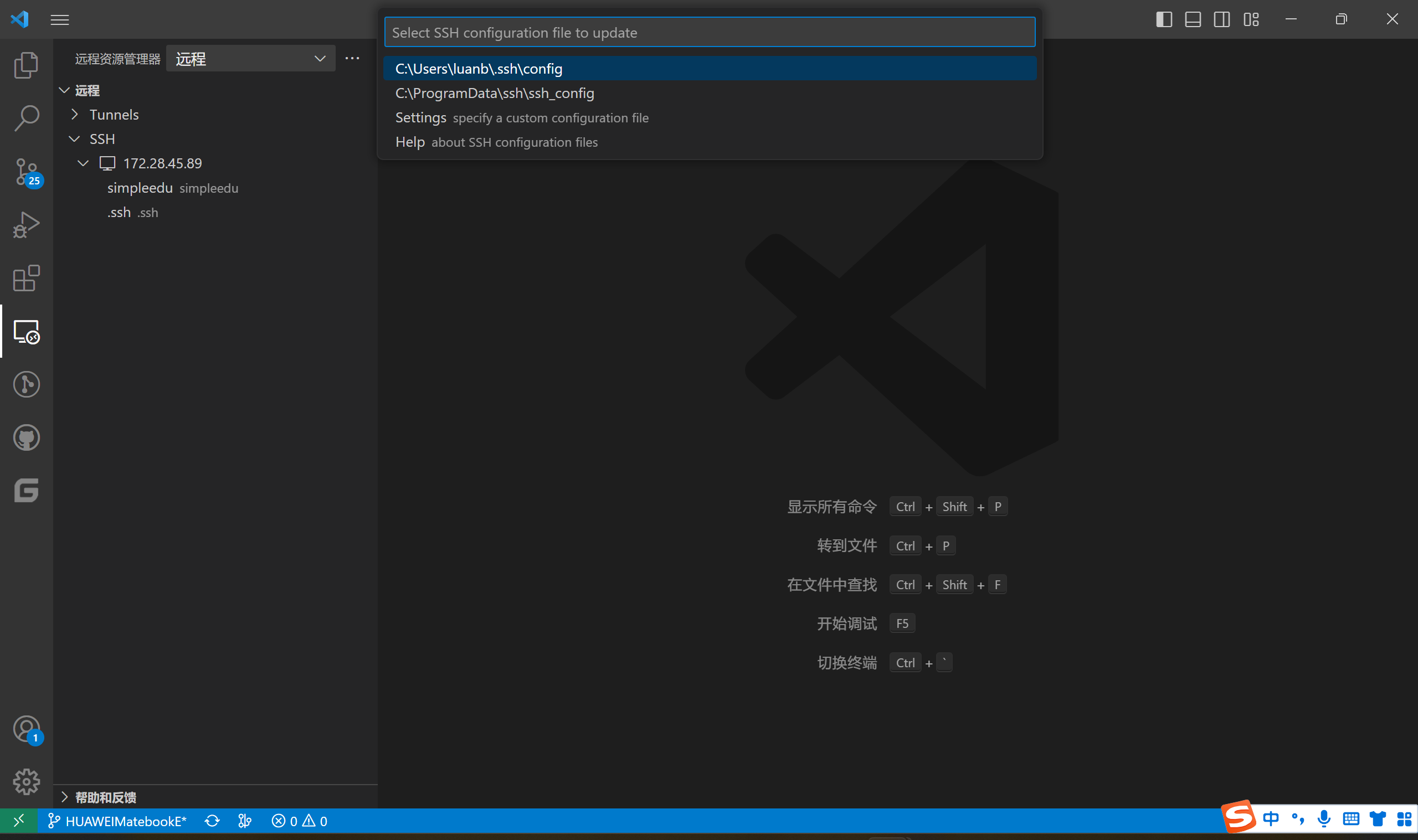Open Run and Debug view
The width and height of the screenshot is (1418, 840).
pos(26,225)
